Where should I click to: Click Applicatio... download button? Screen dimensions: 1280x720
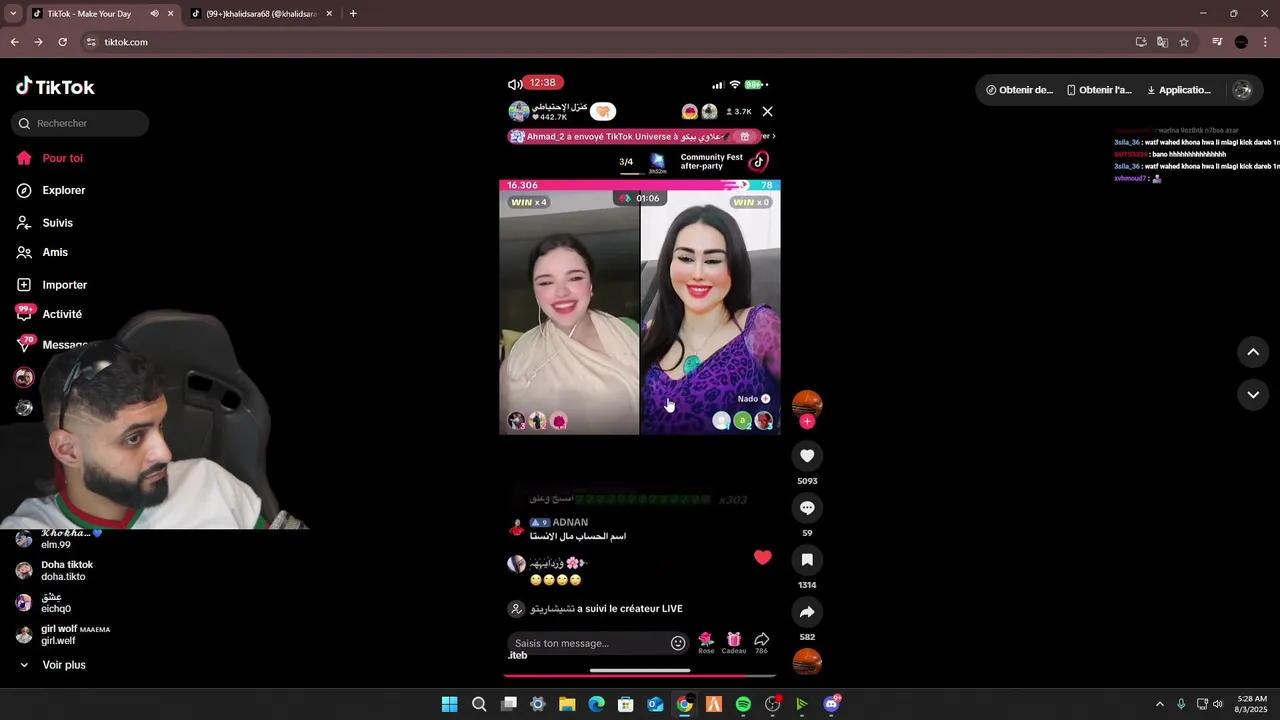1179,90
